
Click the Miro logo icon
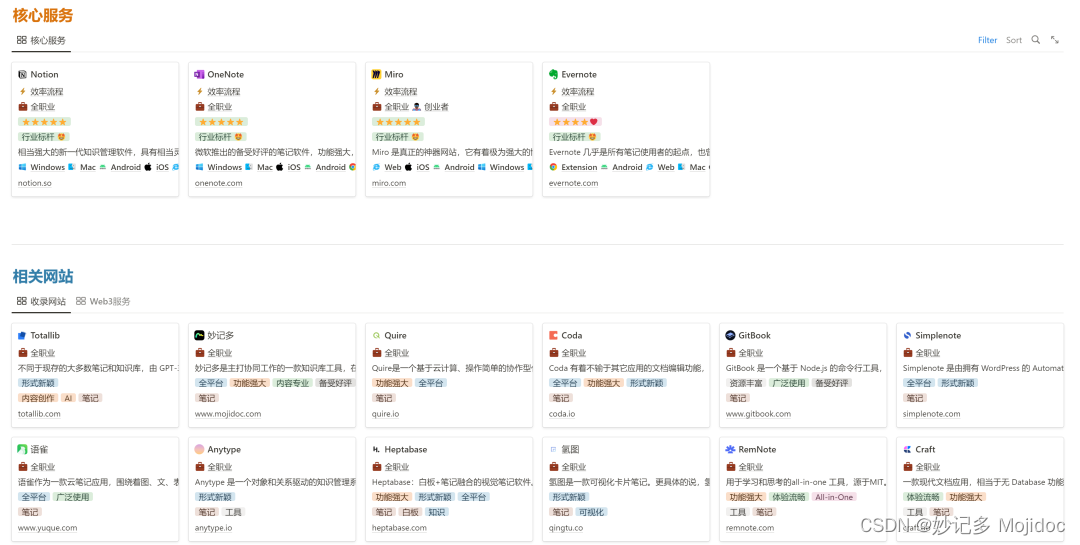tap(376, 74)
